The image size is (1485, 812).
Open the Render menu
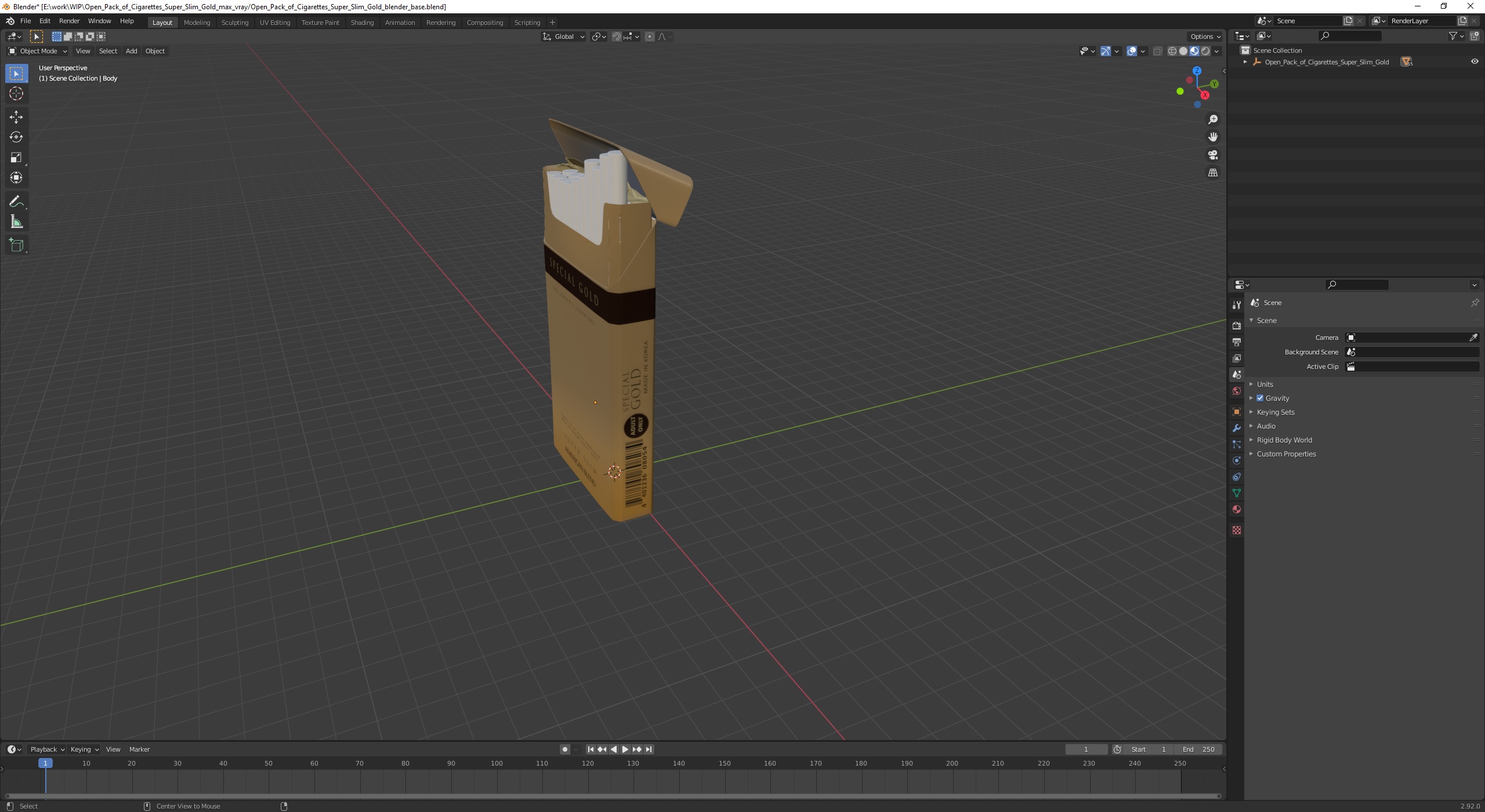[69, 21]
